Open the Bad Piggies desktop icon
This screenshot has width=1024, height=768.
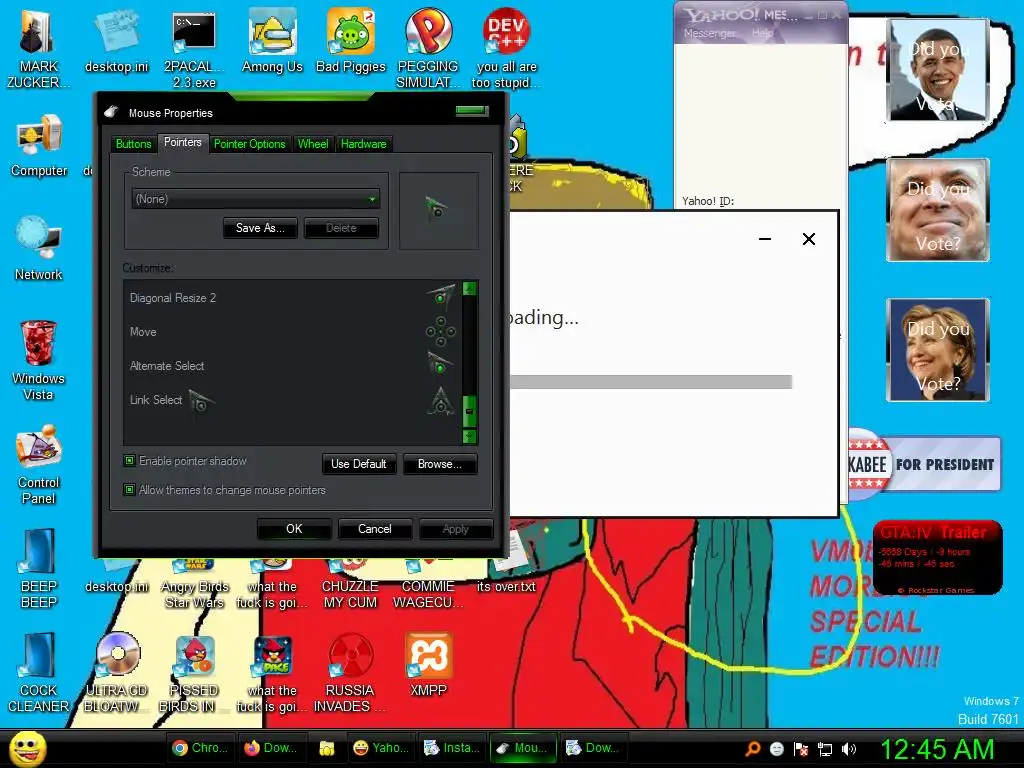351,40
